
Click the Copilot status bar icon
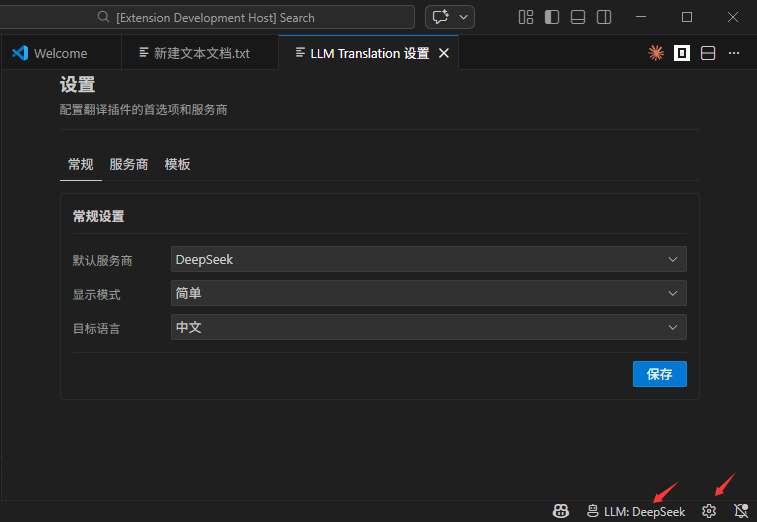[x=561, y=511]
